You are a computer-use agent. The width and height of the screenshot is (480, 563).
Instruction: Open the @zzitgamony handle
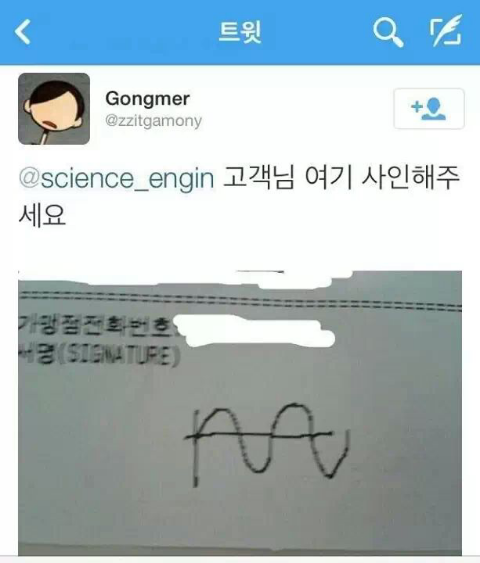(x=153, y=121)
